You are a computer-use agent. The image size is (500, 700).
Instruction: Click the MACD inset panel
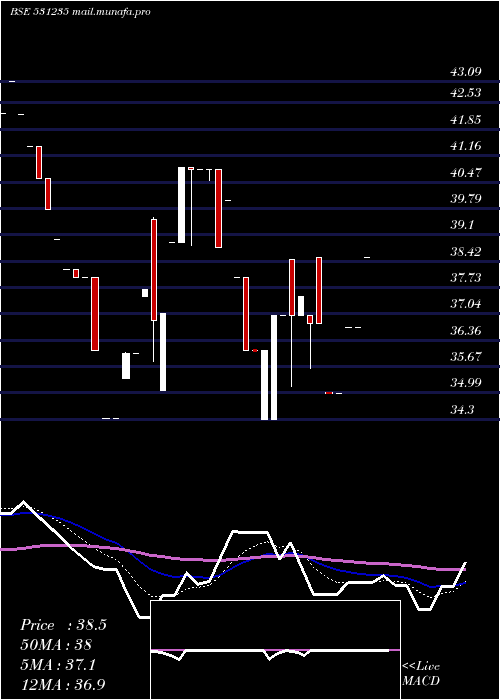275,650
